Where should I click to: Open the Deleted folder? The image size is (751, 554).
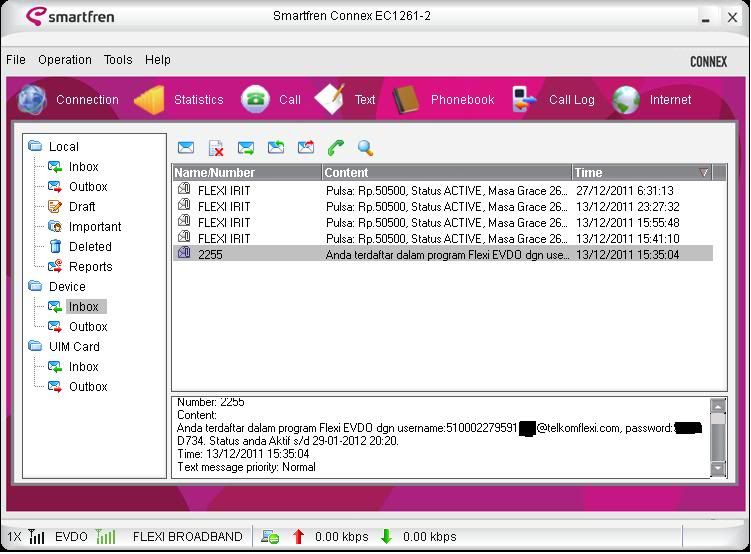point(90,247)
